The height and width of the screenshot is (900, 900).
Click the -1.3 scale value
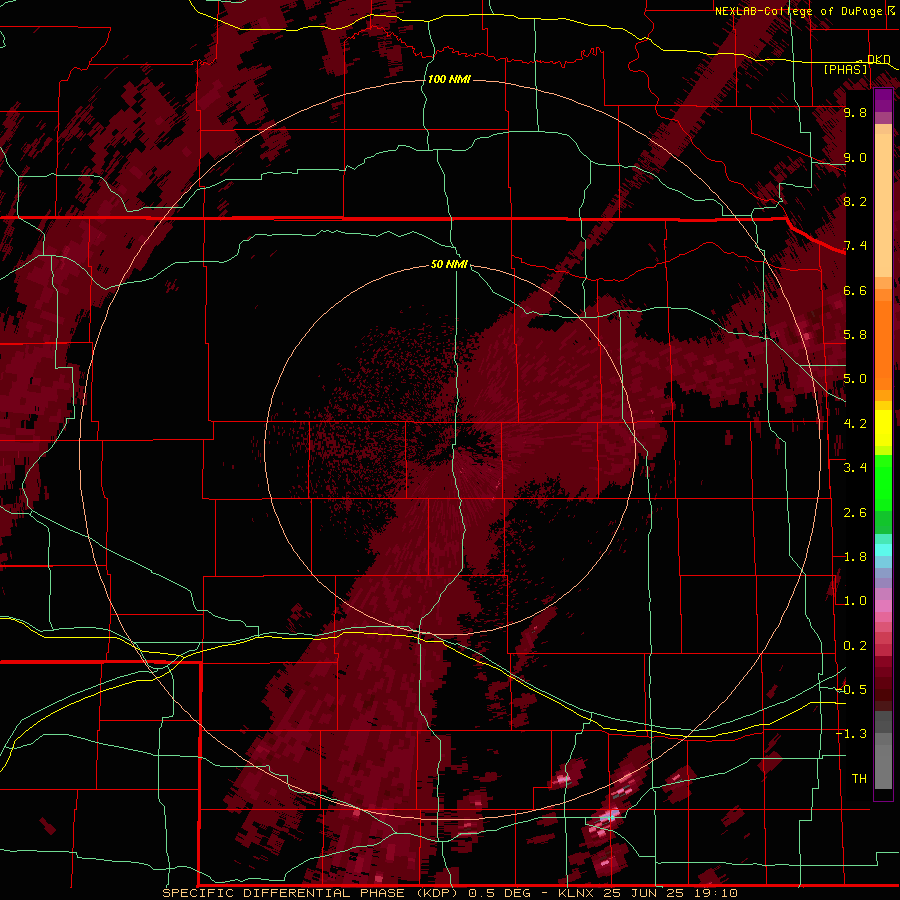852,734
